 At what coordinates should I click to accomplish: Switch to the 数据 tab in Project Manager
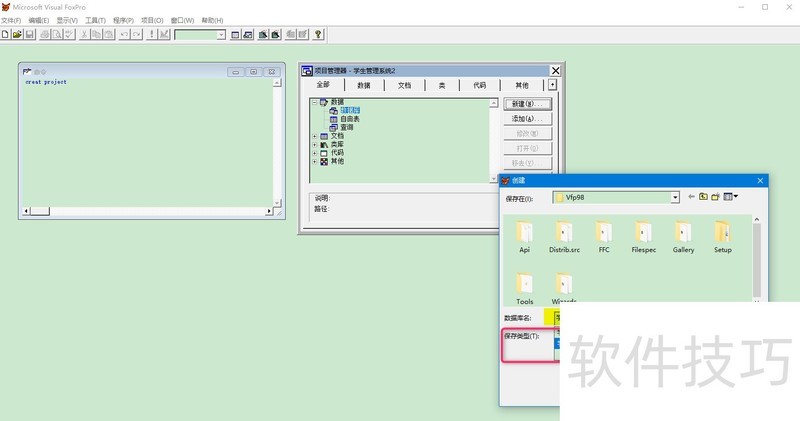[x=364, y=85]
